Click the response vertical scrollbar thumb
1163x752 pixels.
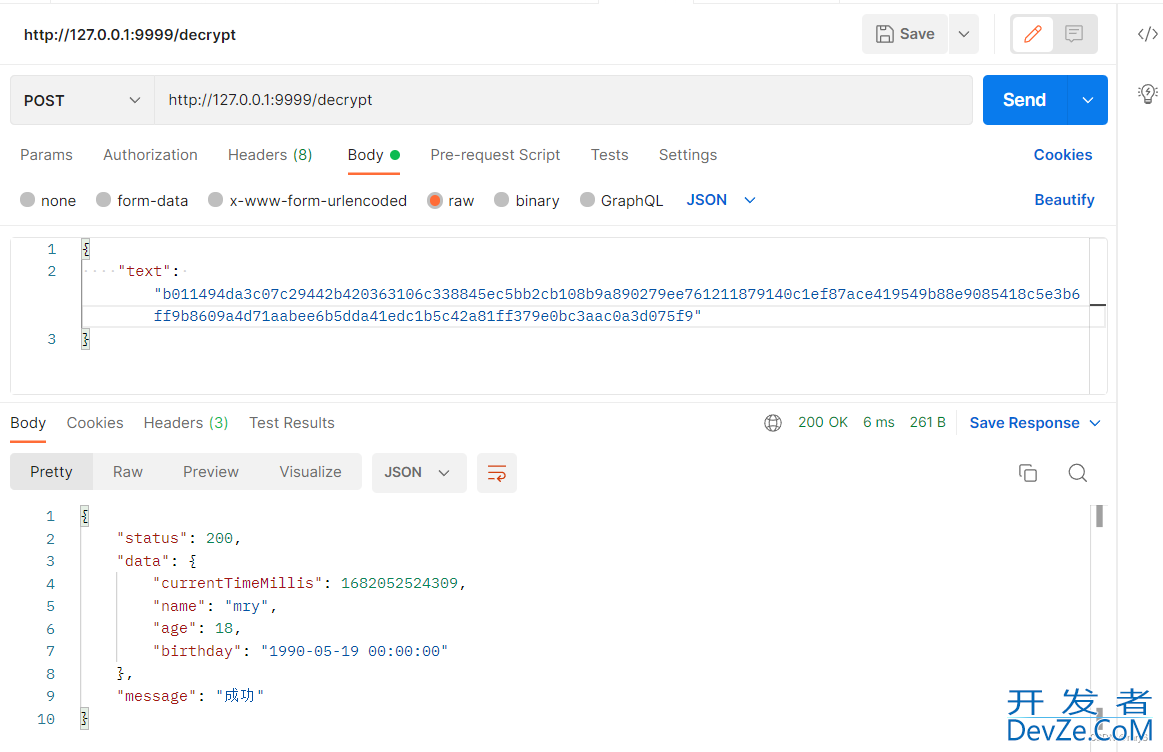[1099, 516]
